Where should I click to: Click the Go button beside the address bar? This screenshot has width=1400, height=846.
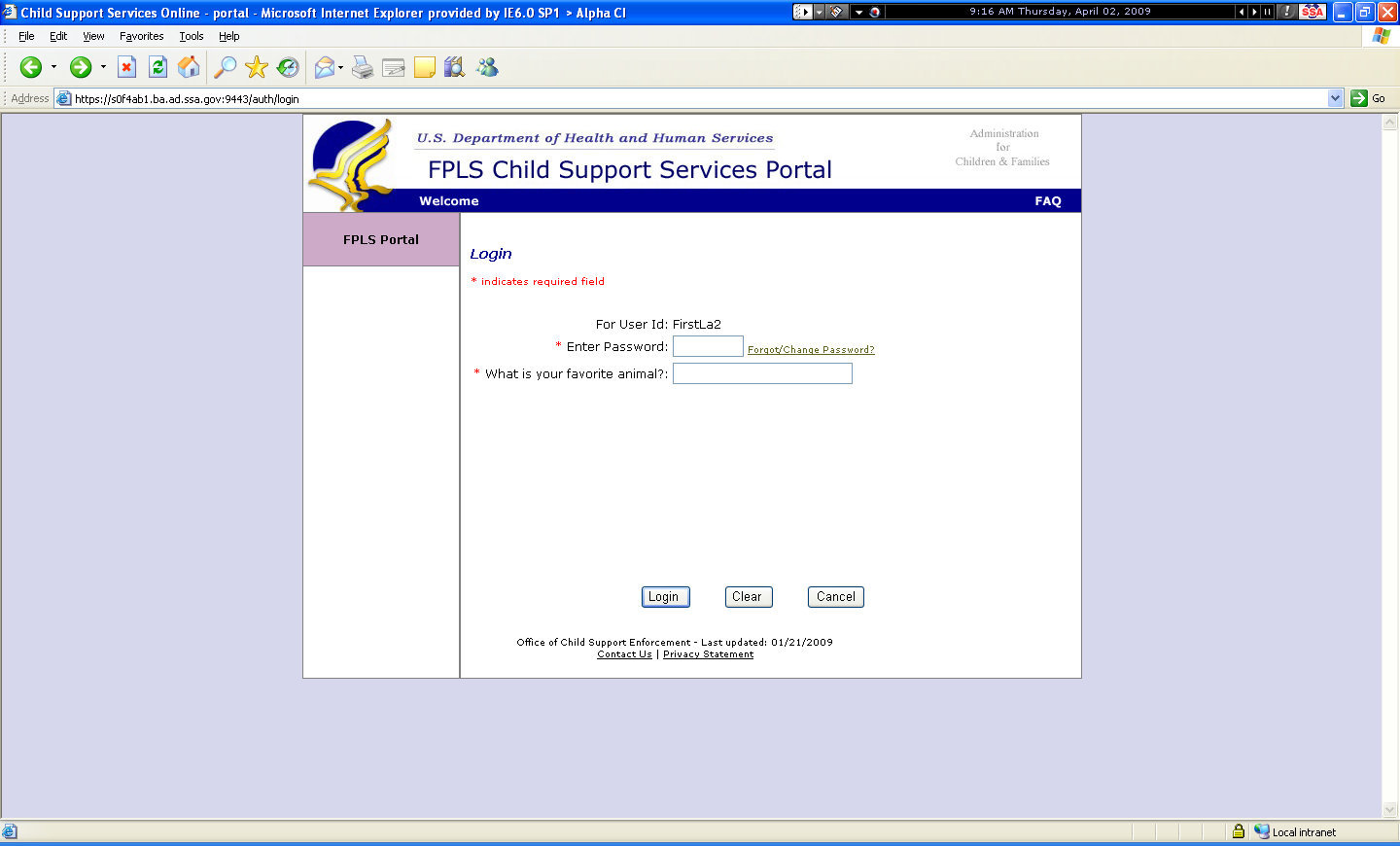pos(1369,98)
